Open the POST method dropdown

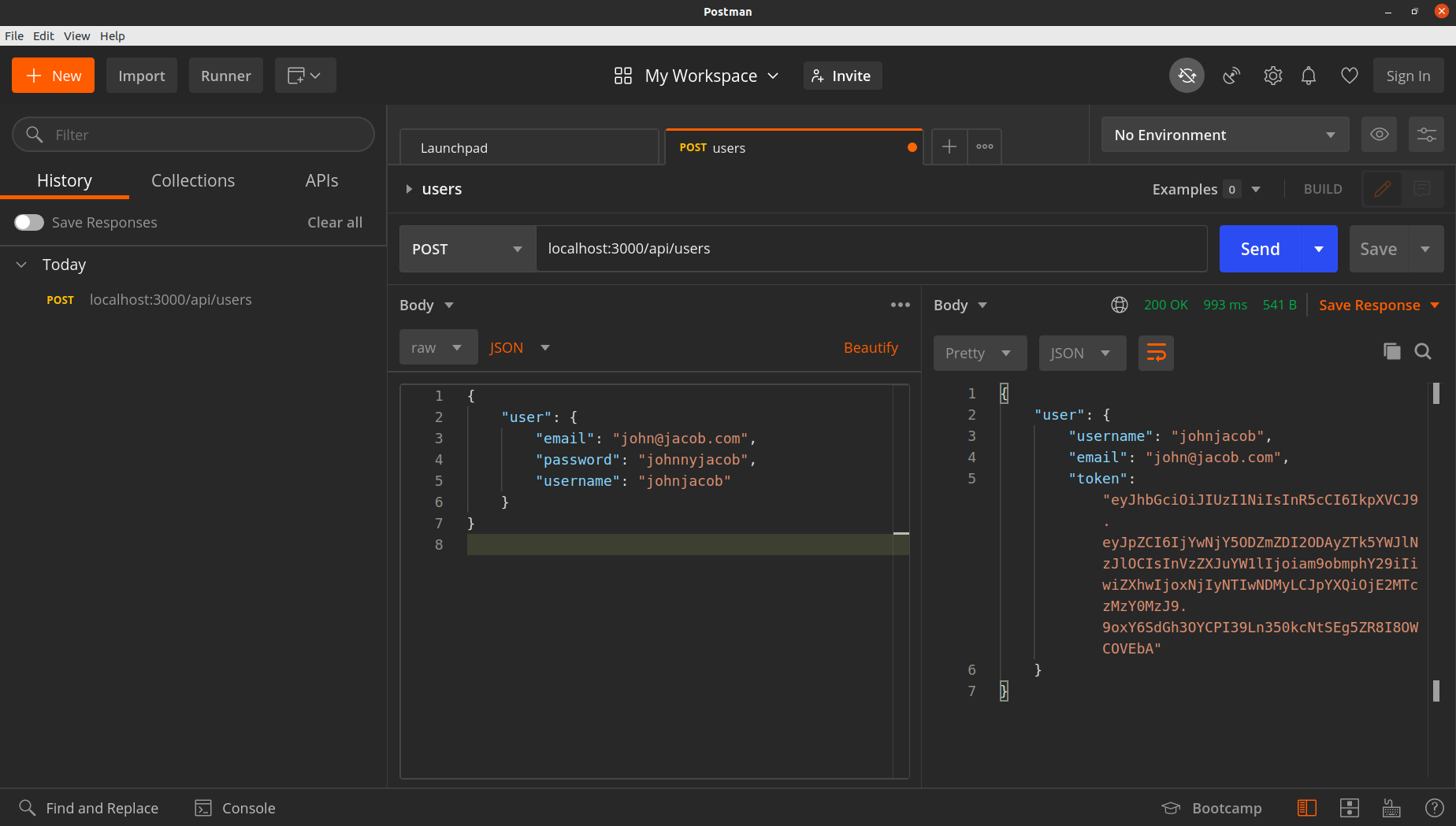tap(468, 249)
